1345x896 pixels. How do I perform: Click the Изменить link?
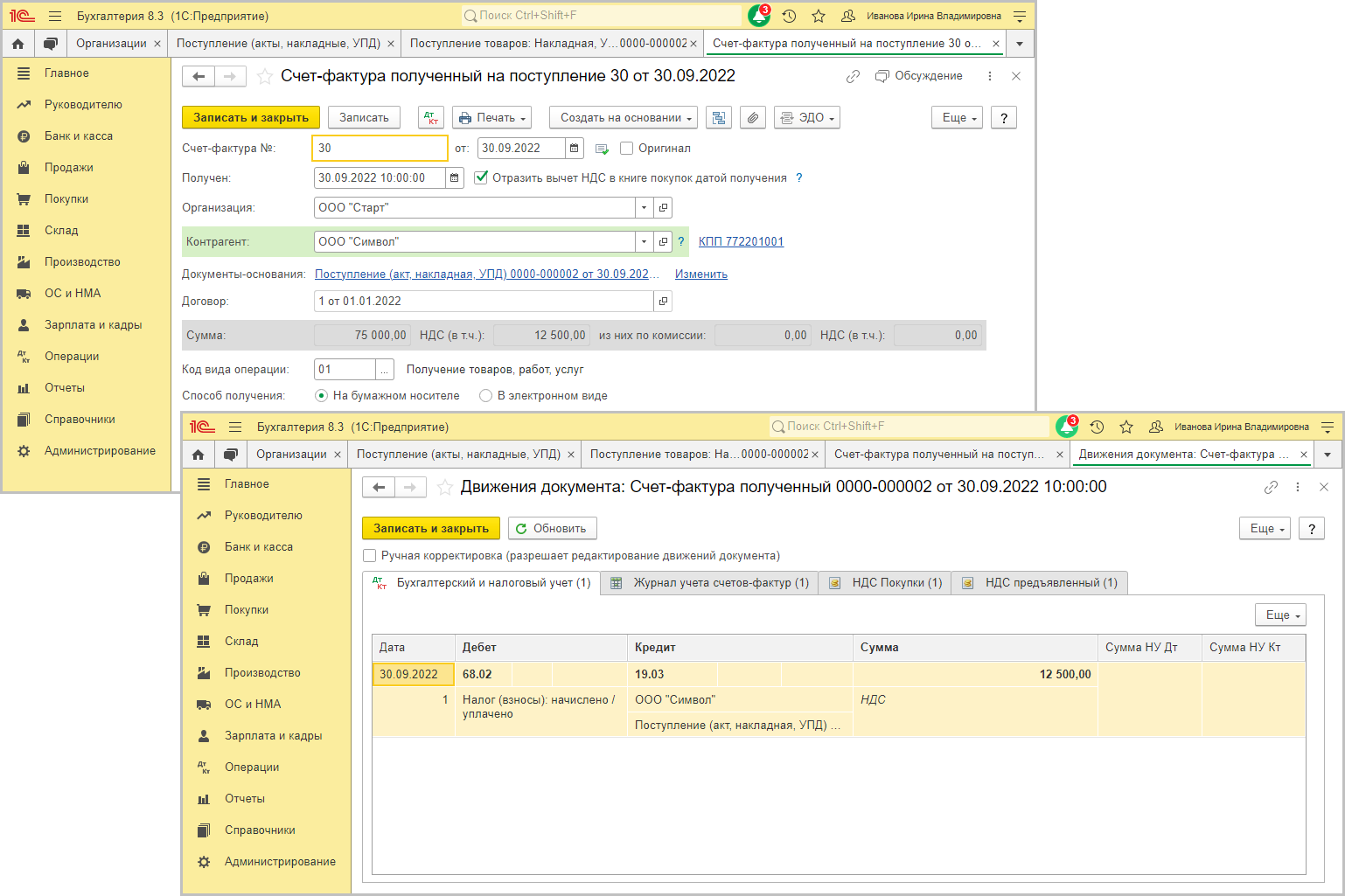click(x=701, y=274)
